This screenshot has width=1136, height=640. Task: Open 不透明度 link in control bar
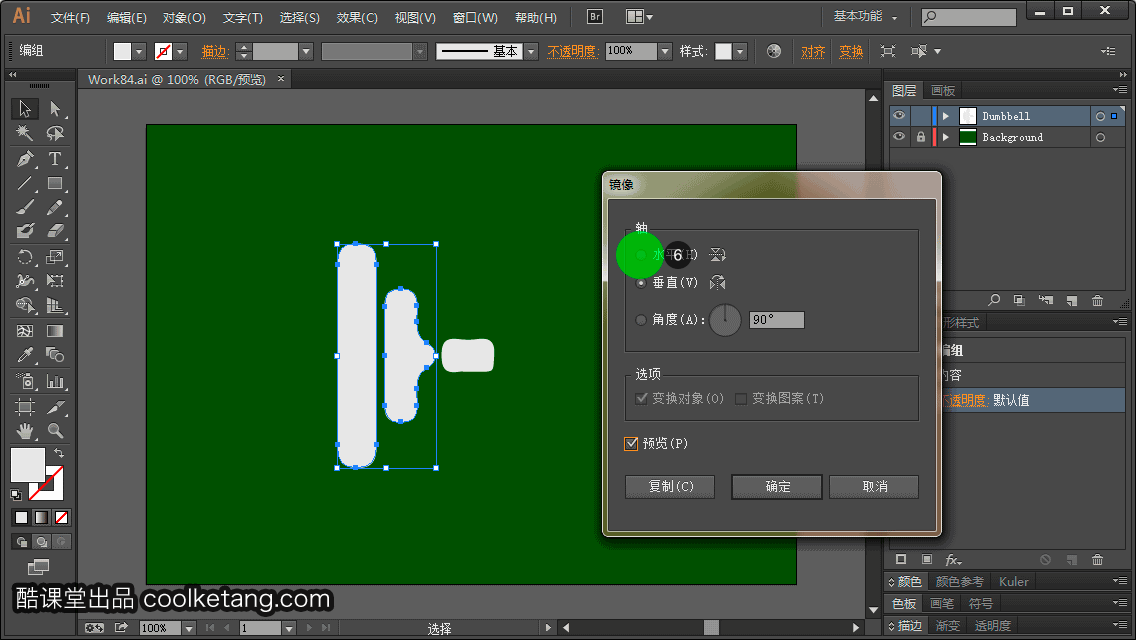(572, 51)
